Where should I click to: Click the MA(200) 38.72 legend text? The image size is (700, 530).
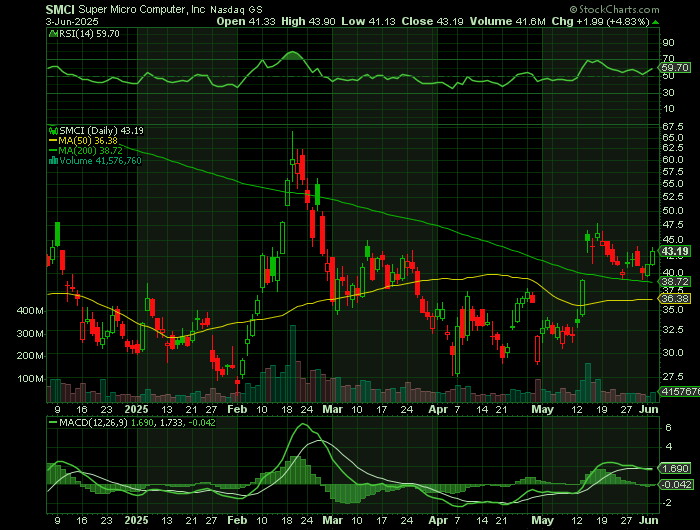[x=91, y=151]
